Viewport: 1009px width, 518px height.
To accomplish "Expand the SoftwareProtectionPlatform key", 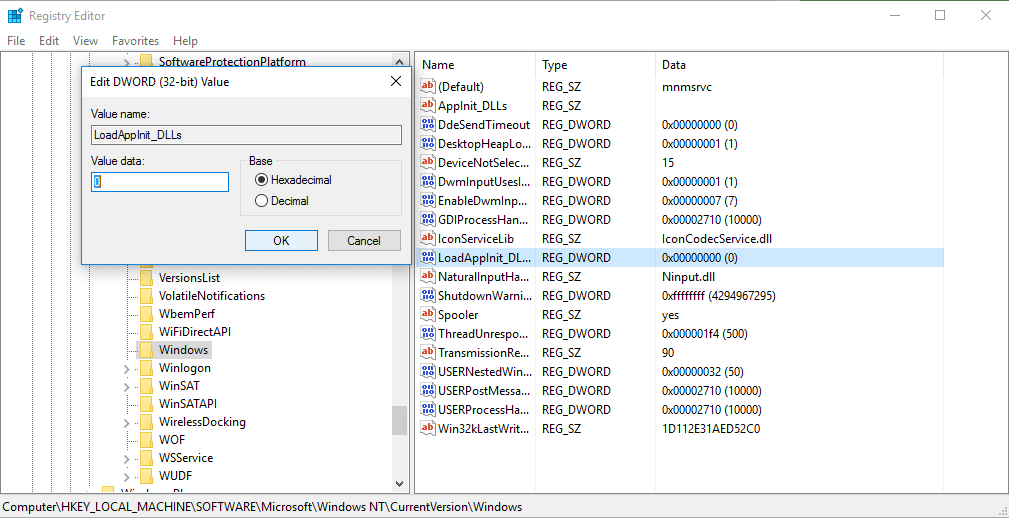I will tap(127, 62).
